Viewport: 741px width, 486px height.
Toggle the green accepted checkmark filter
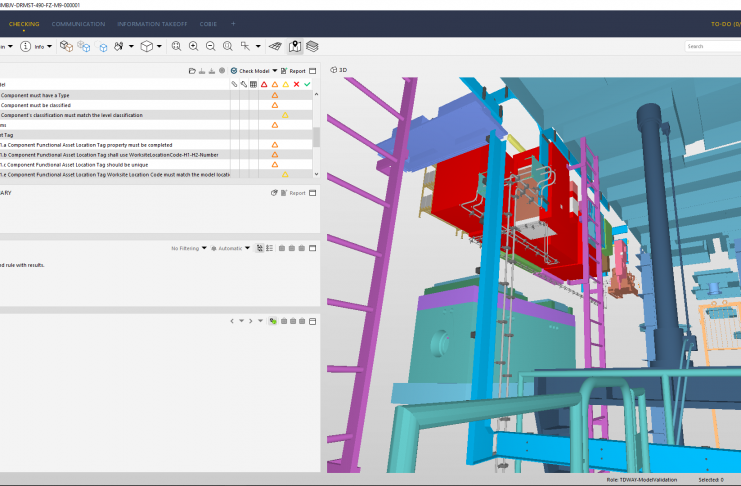click(x=307, y=84)
